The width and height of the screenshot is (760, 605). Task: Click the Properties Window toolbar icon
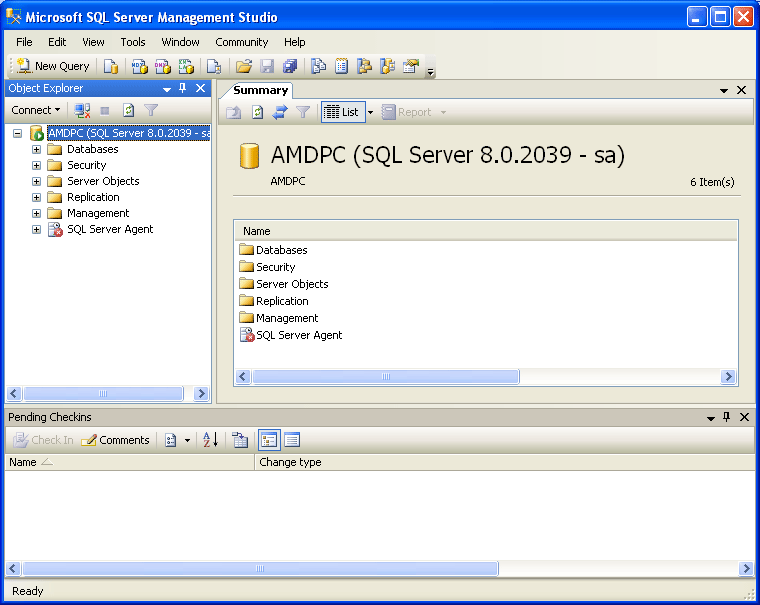click(411, 66)
